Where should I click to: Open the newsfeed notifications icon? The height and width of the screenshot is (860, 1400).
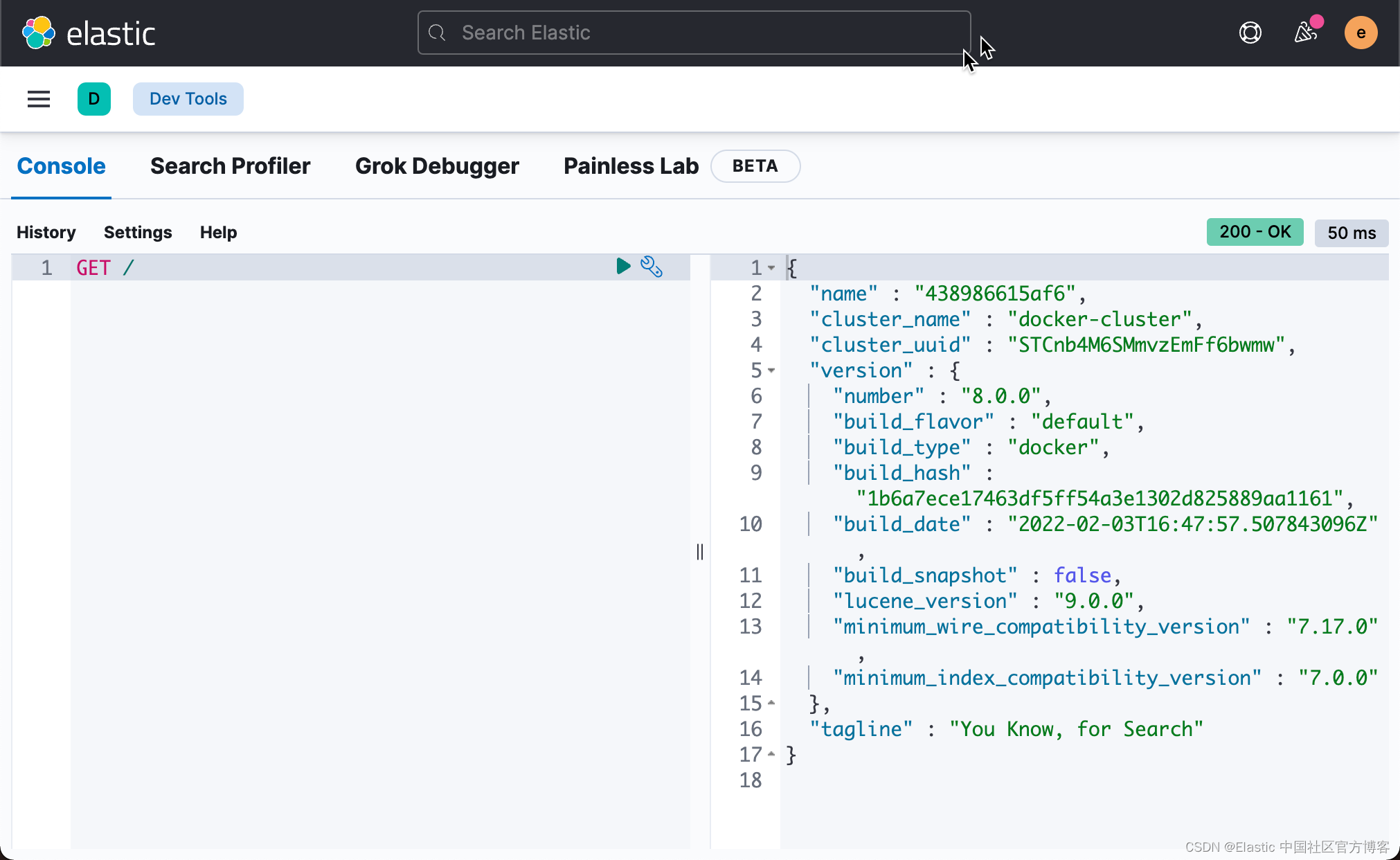[1306, 32]
